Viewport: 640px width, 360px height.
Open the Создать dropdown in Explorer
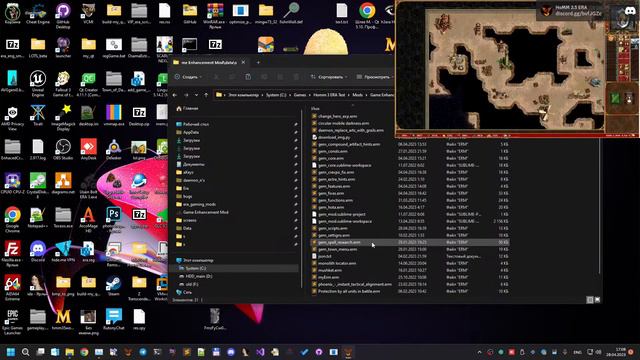tap(188, 77)
